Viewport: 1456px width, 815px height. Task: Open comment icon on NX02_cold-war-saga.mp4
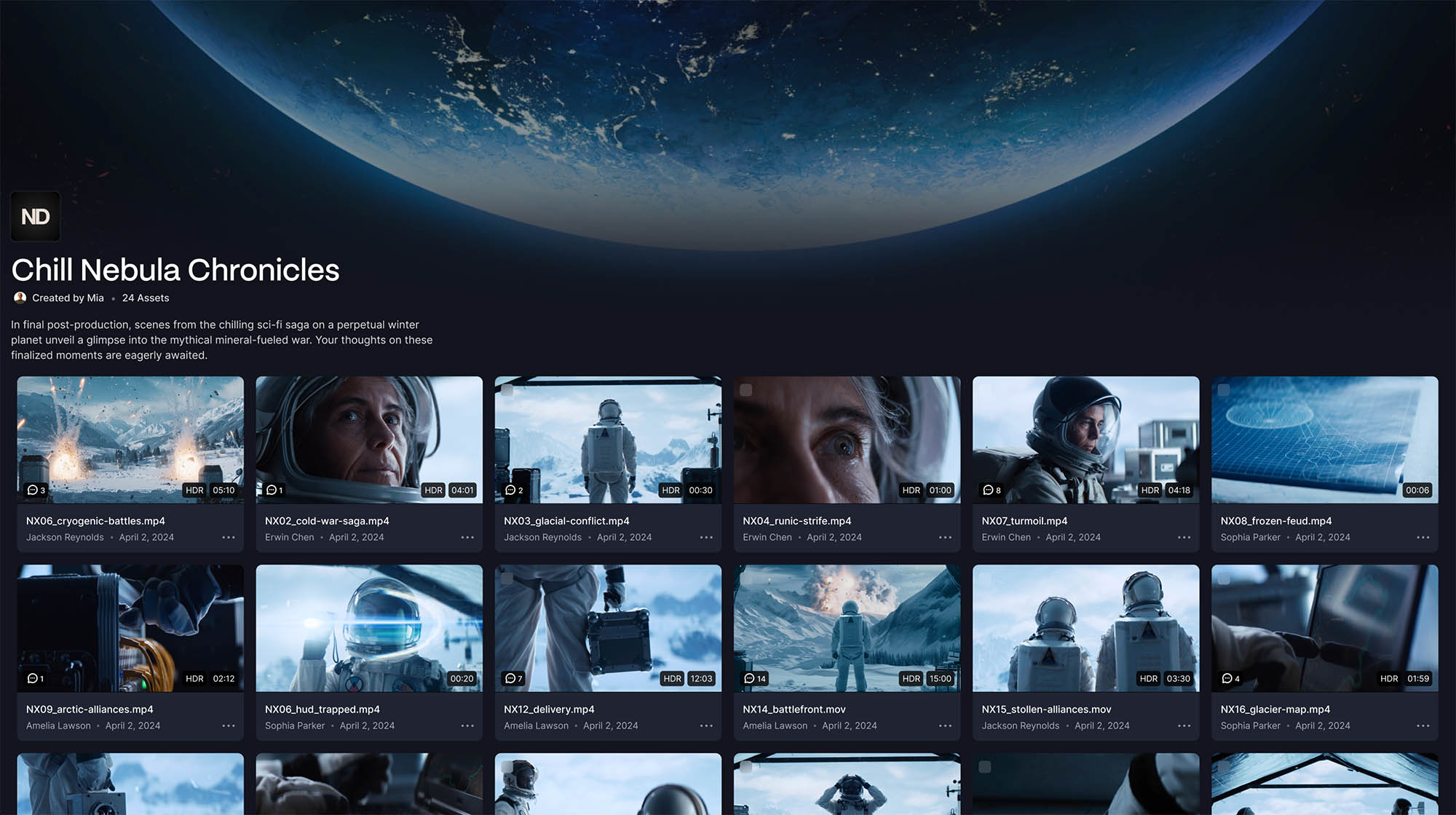[274, 490]
